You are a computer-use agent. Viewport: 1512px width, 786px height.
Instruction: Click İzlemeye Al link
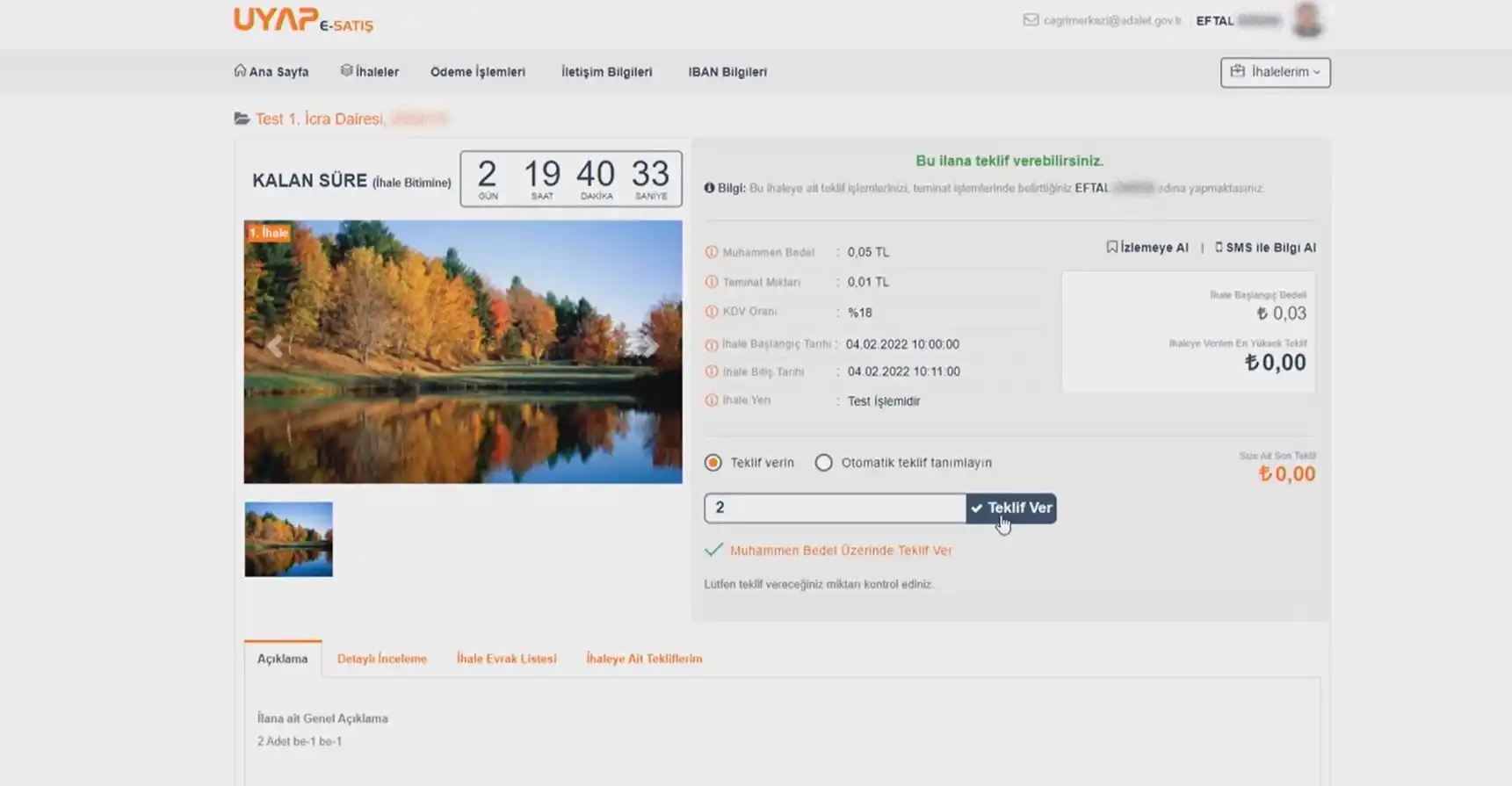click(x=1147, y=248)
